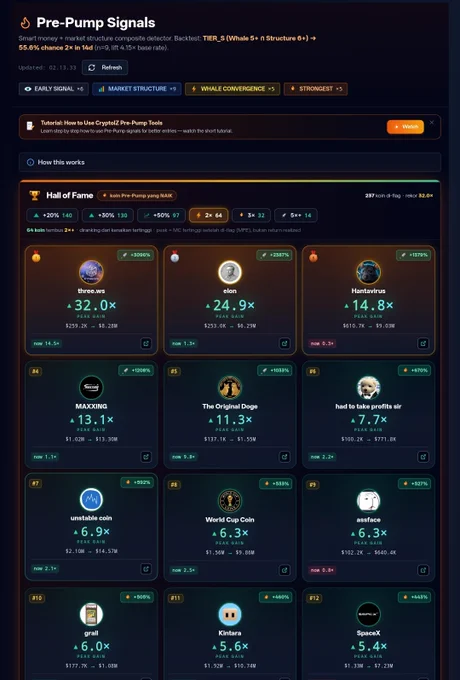Click the flame icon beside Pre-Pump Signals
The image size is (460, 680).
26,23
